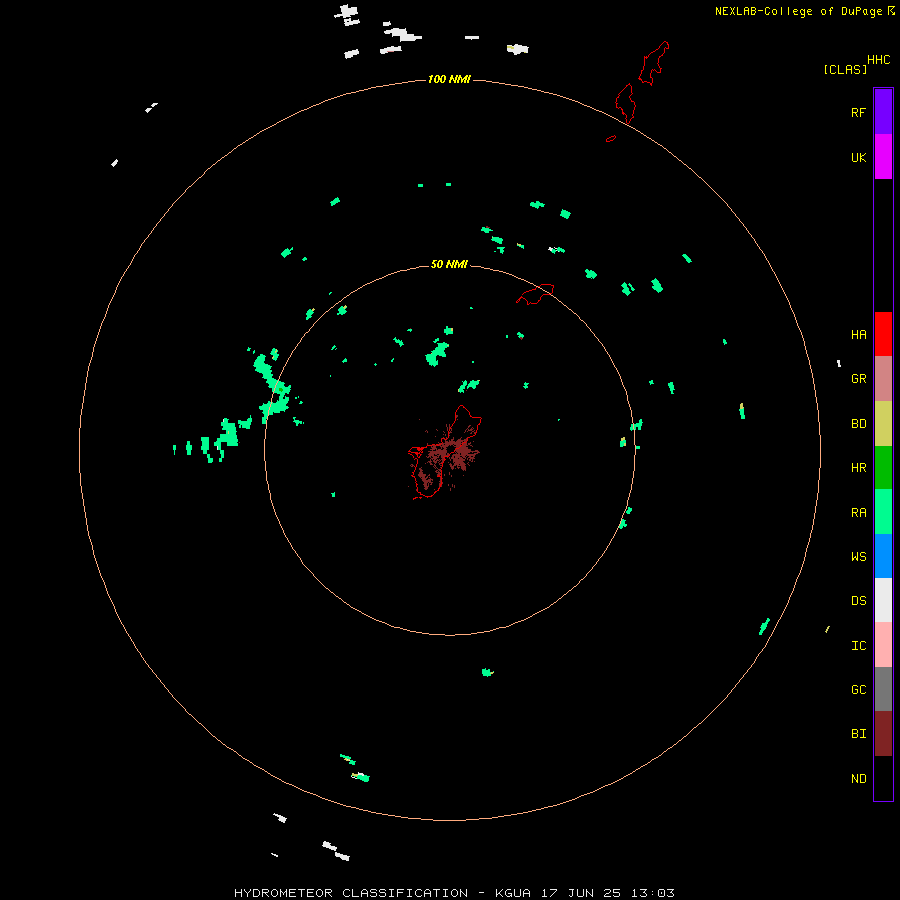Click the RF legend label
Screen dimensions: 900x900
[x=858, y=112]
